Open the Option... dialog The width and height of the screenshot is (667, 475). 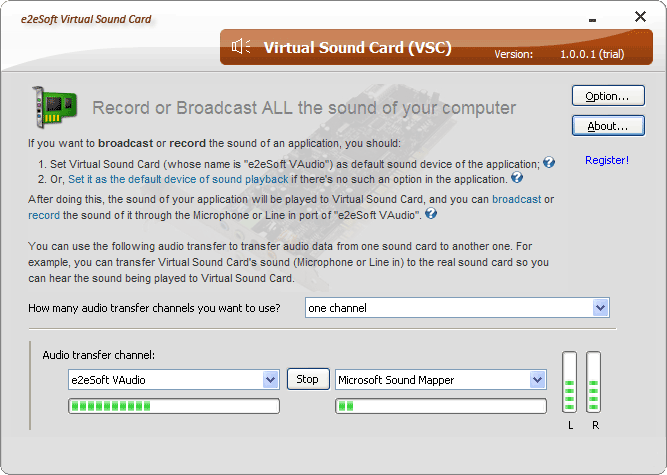[x=608, y=96]
